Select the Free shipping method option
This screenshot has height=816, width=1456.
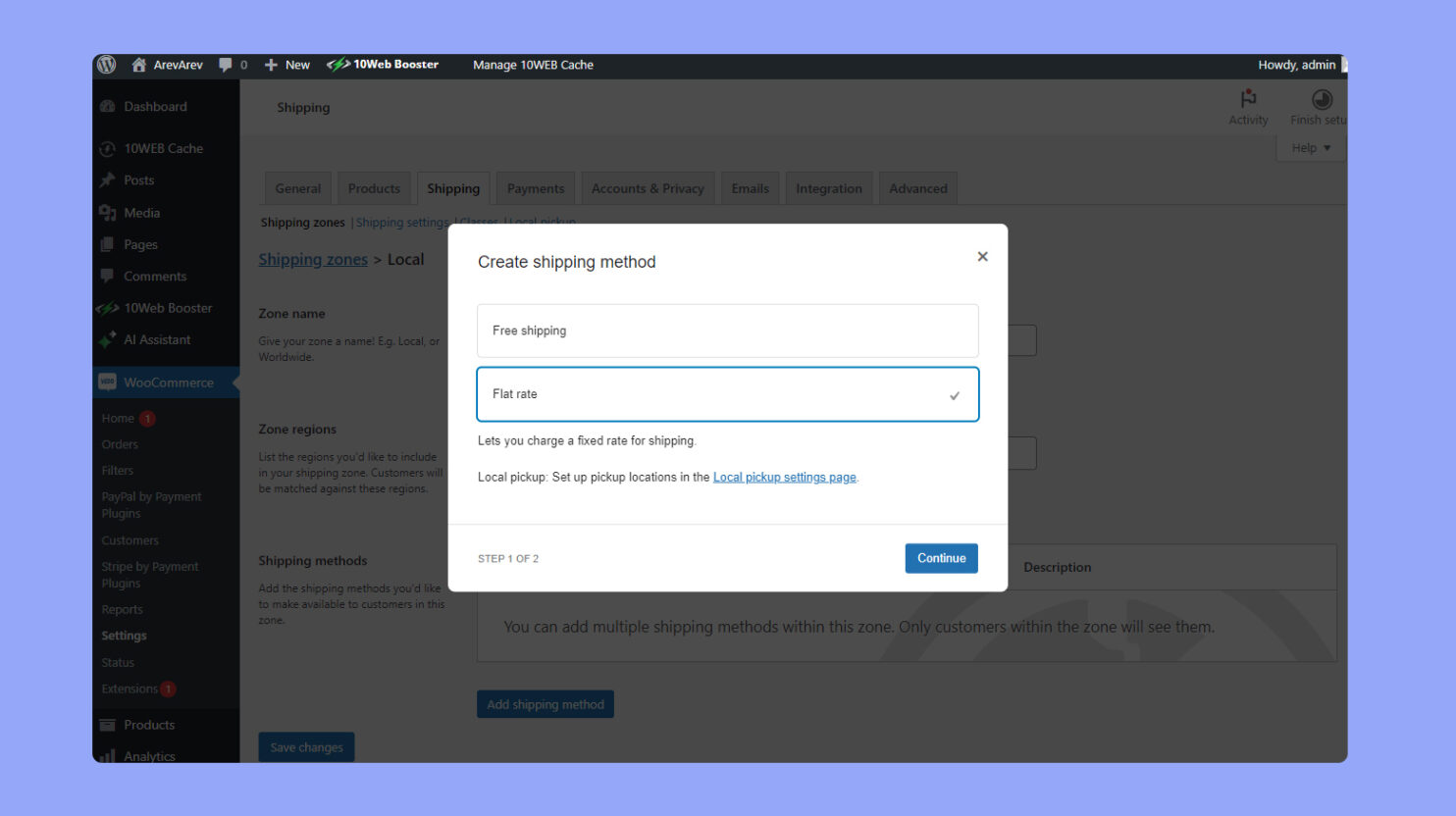[x=727, y=331]
